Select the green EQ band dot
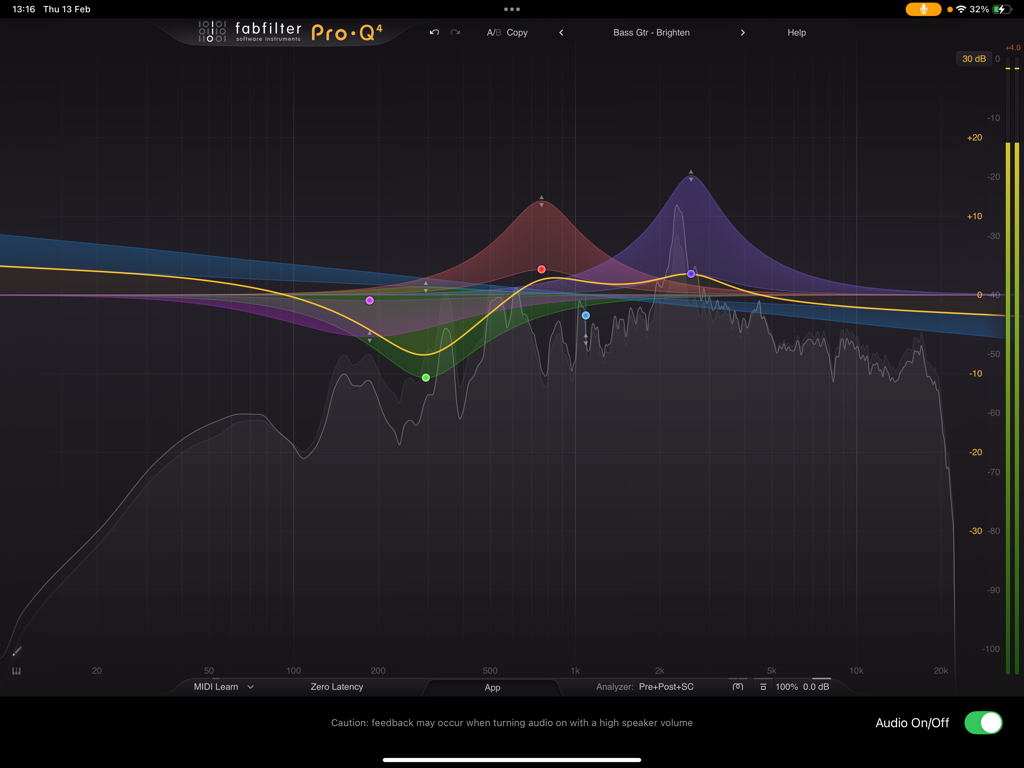The image size is (1024, 768). pos(424,377)
